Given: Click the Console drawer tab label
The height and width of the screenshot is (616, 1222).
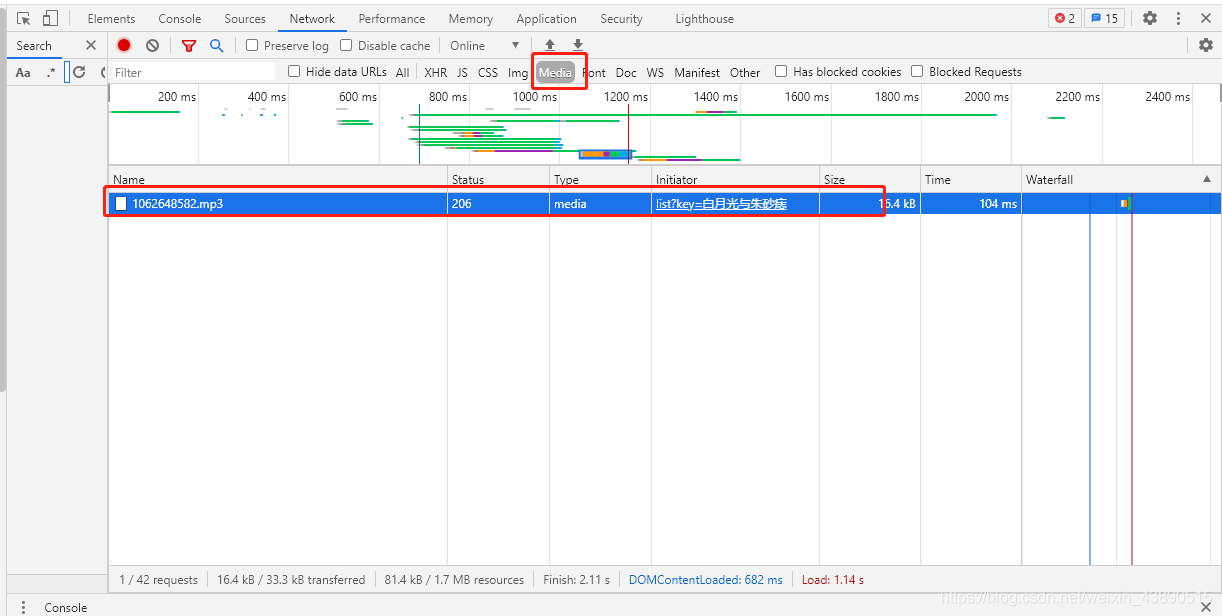Looking at the screenshot, I should (x=65, y=607).
